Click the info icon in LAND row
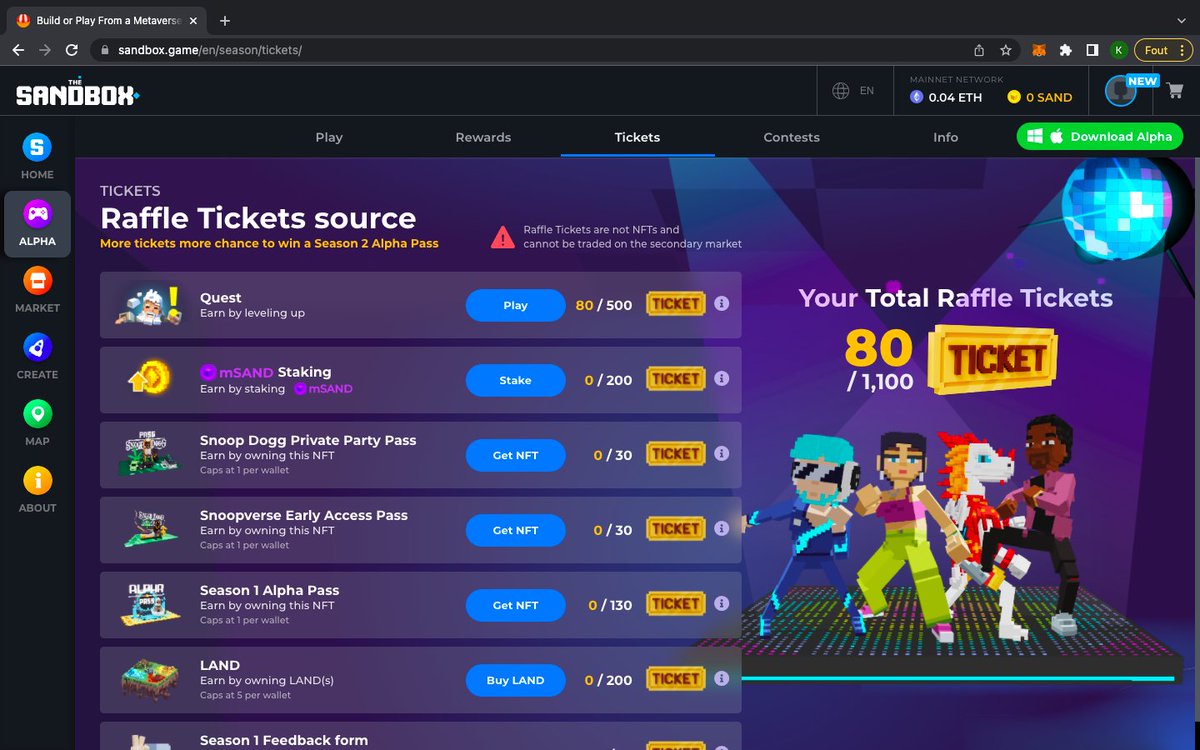This screenshot has width=1200, height=750. [722, 679]
